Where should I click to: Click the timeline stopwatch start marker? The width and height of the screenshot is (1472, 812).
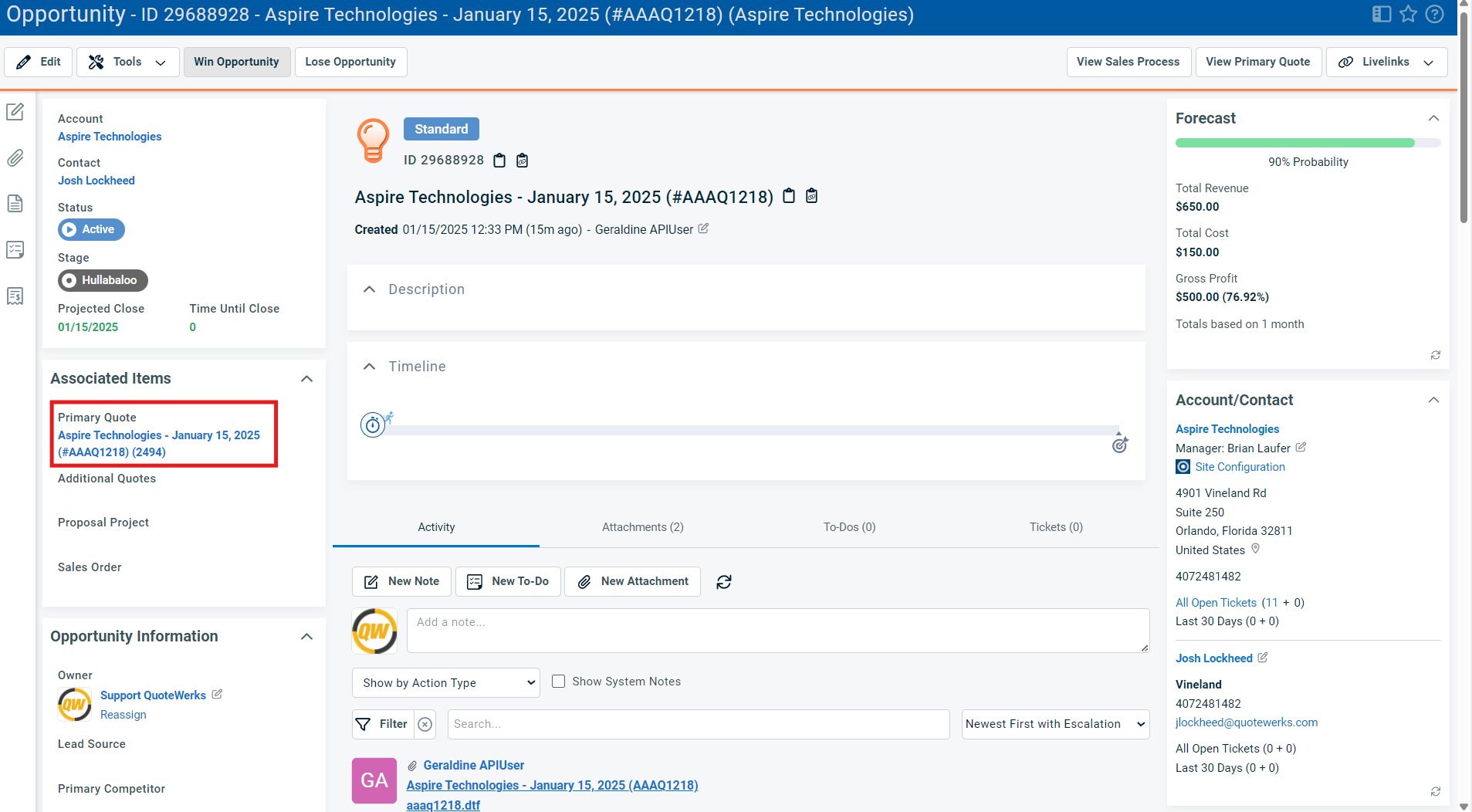tap(373, 425)
